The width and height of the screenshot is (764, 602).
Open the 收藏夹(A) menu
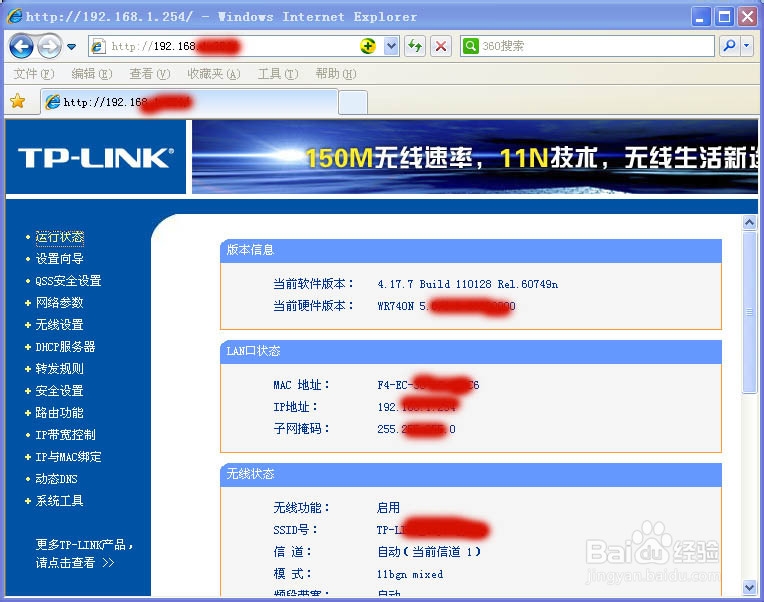[x=213, y=74]
